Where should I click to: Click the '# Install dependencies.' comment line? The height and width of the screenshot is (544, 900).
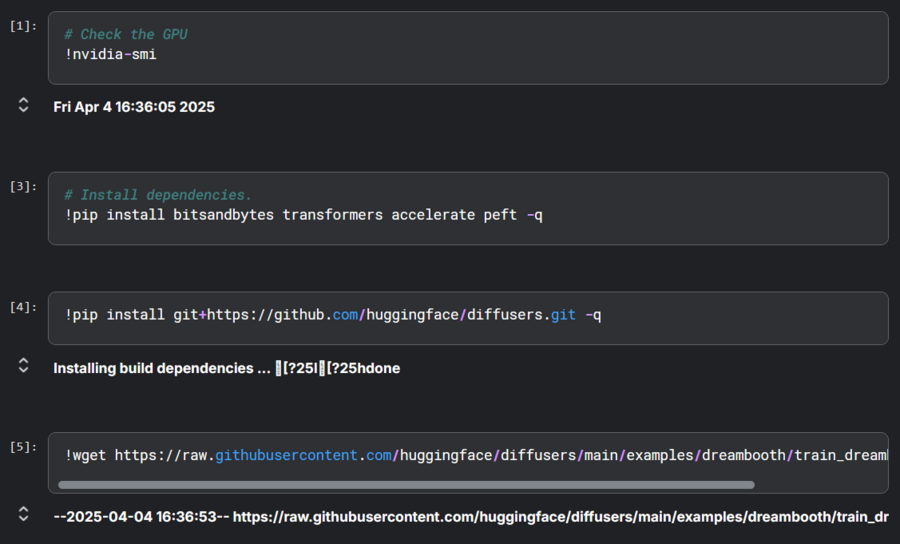point(158,195)
